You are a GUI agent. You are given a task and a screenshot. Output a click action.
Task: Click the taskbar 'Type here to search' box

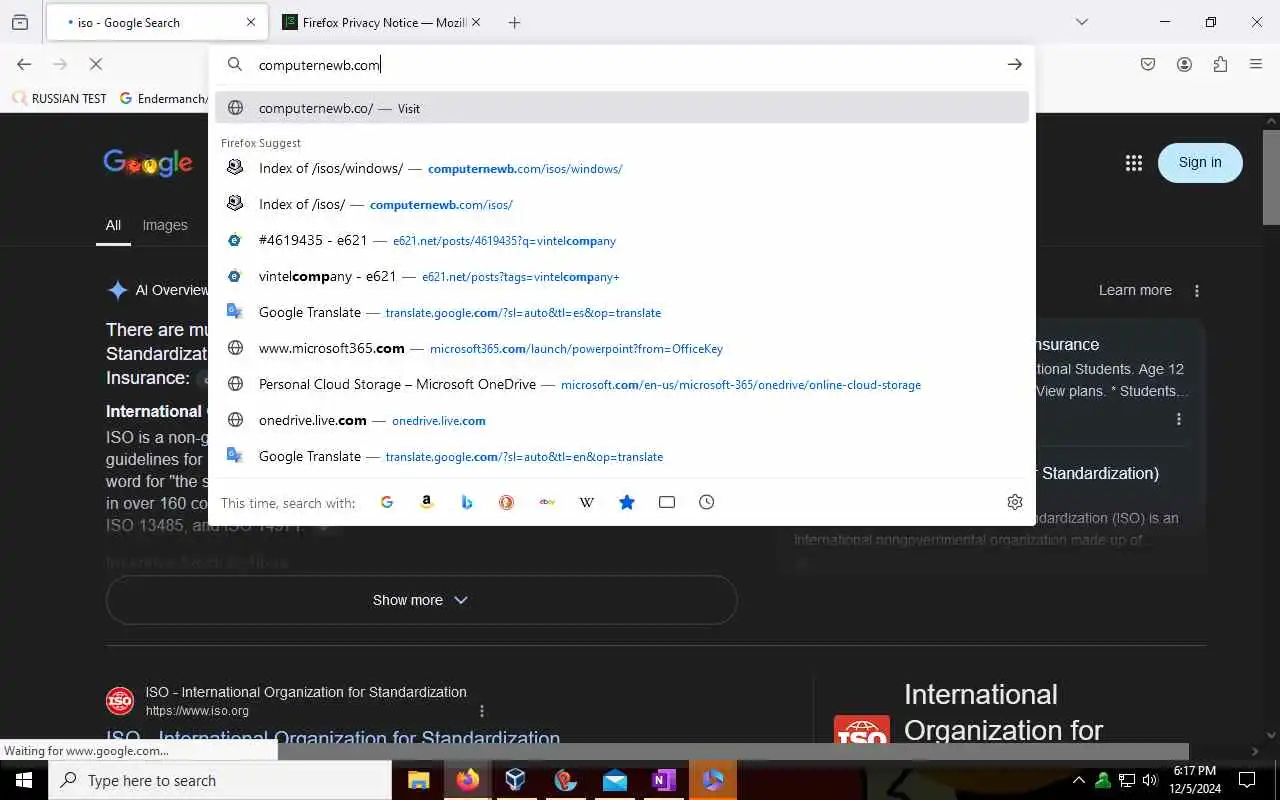click(220, 780)
